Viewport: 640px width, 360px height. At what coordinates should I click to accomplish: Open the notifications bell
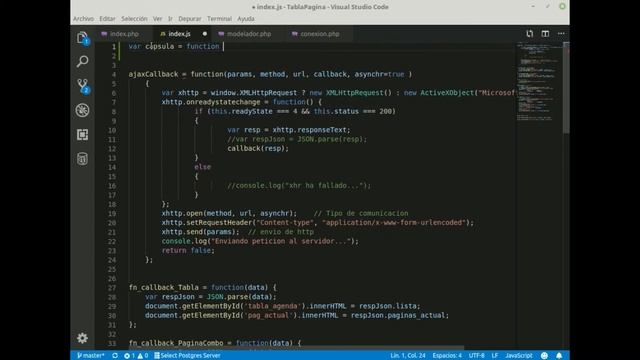(559, 356)
